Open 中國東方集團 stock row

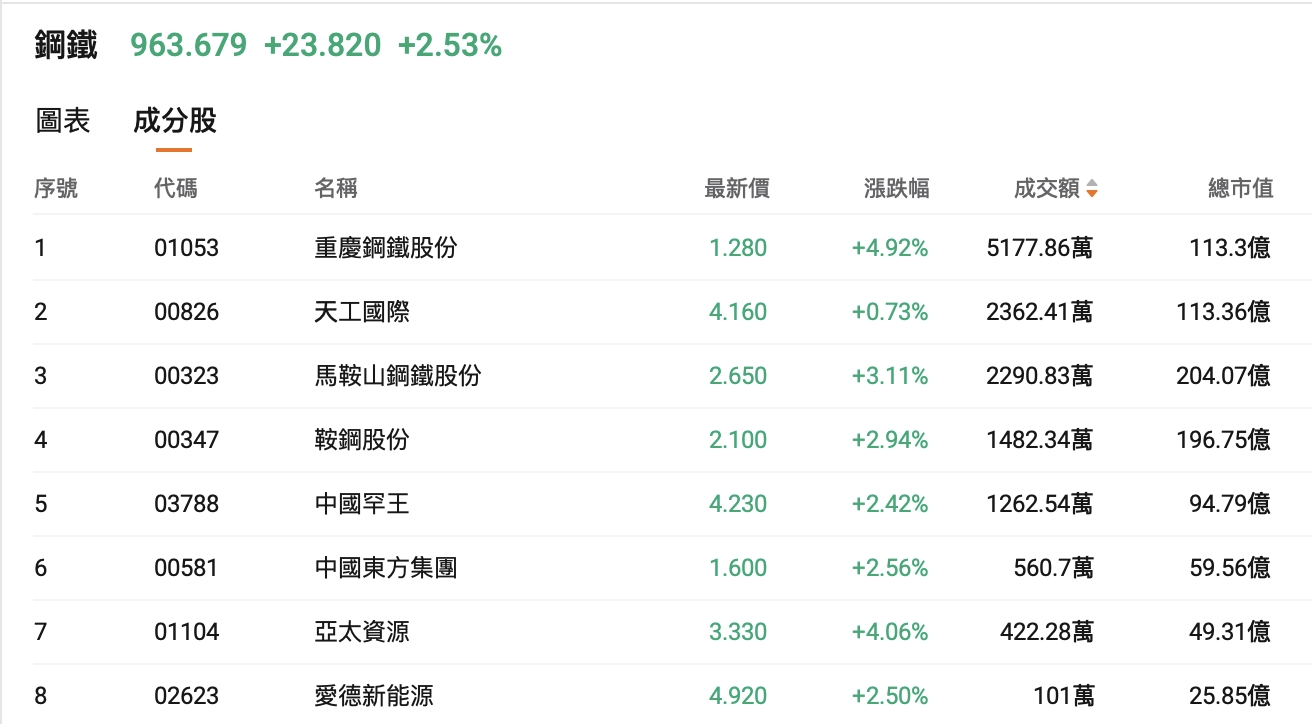point(385,567)
